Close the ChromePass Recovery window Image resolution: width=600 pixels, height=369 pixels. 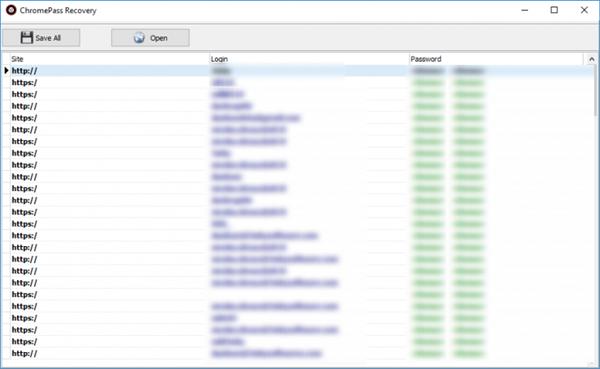(584, 10)
